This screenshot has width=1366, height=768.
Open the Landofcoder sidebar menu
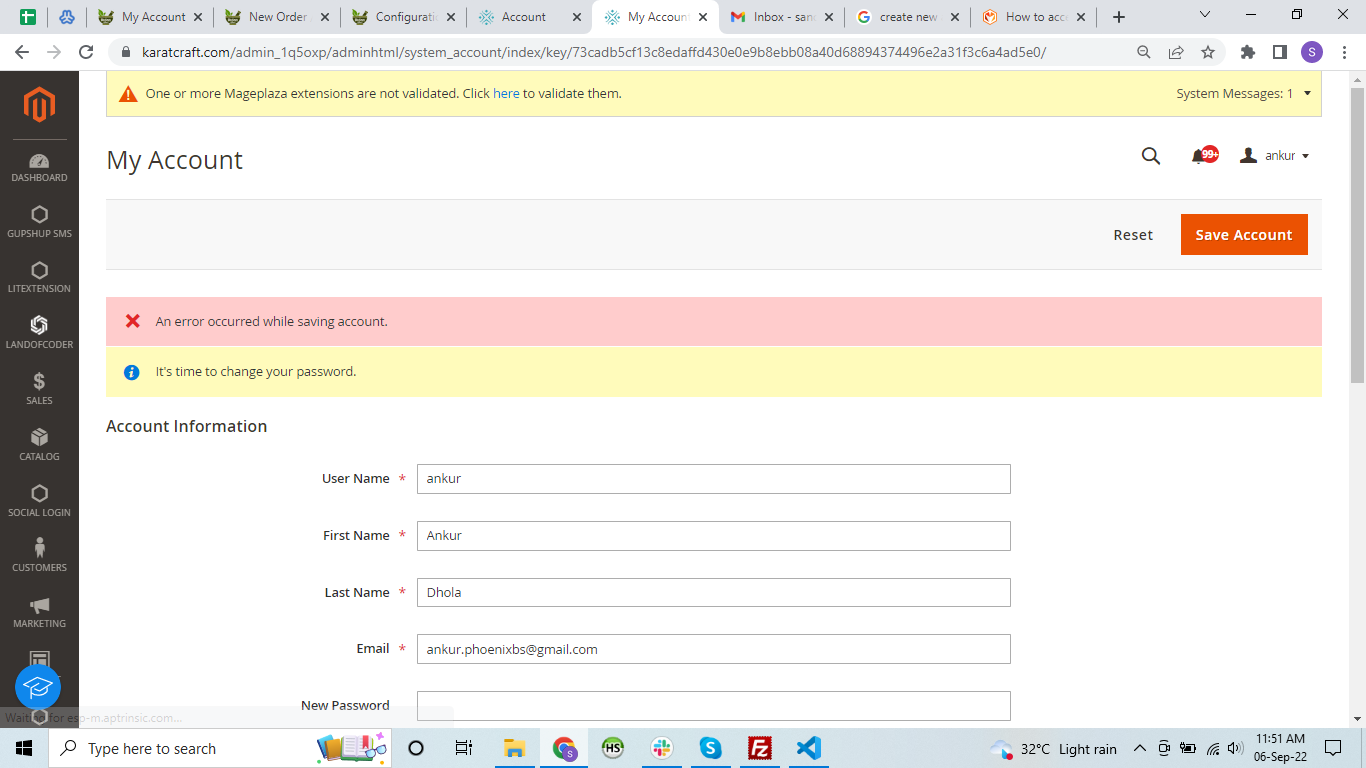(x=39, y=332)
